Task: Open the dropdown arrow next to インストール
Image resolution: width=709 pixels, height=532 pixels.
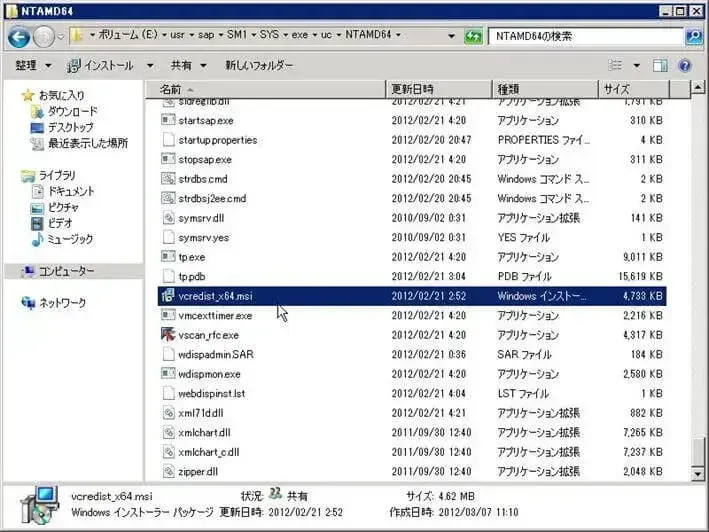Action: coord(150,66)
